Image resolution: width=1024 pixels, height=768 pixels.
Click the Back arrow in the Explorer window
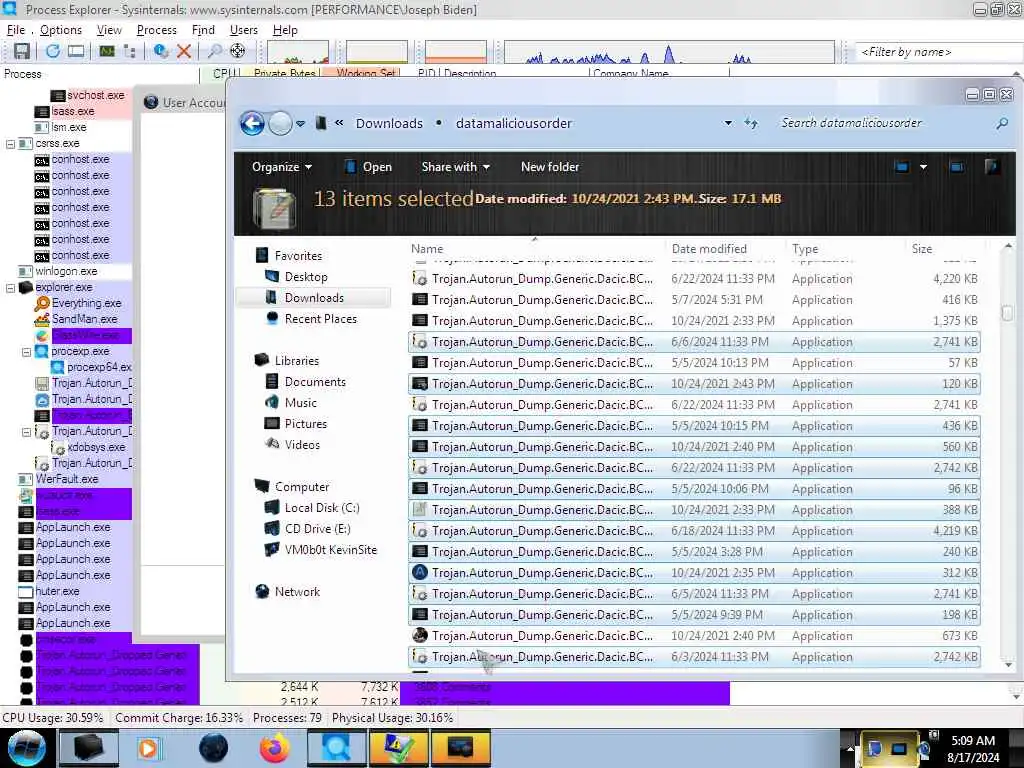click(x=252, y=123)
